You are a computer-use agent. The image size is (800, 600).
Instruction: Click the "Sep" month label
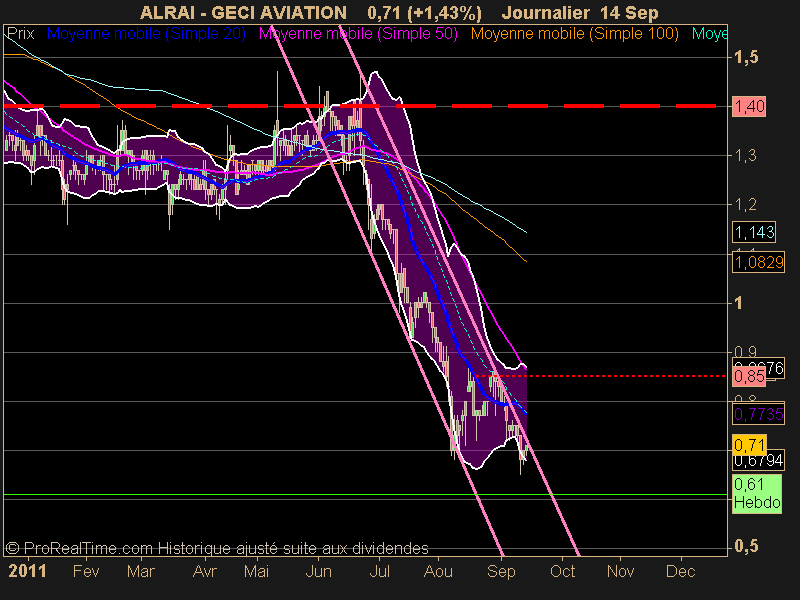(x=501, y=571)
